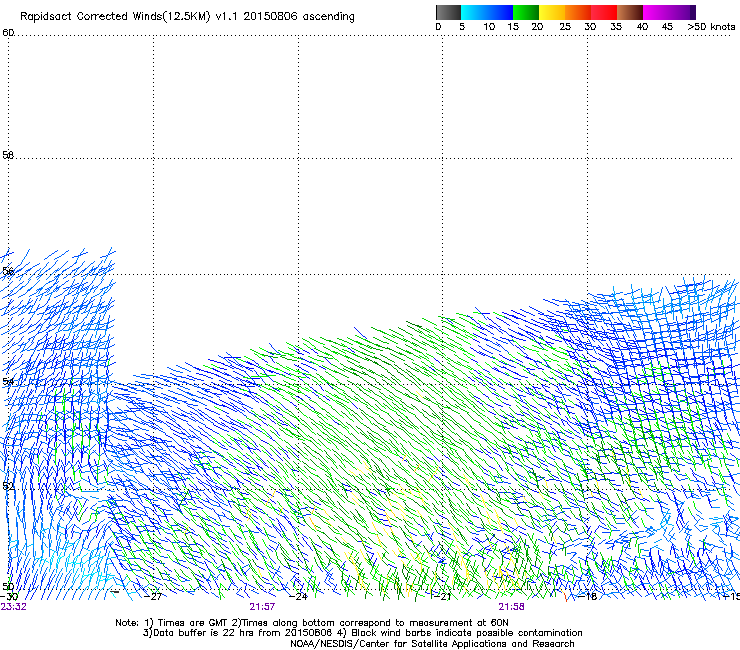Click the '>50 knots' legend label
This screenshot has height=650, width=740.
tap(711, 27)
